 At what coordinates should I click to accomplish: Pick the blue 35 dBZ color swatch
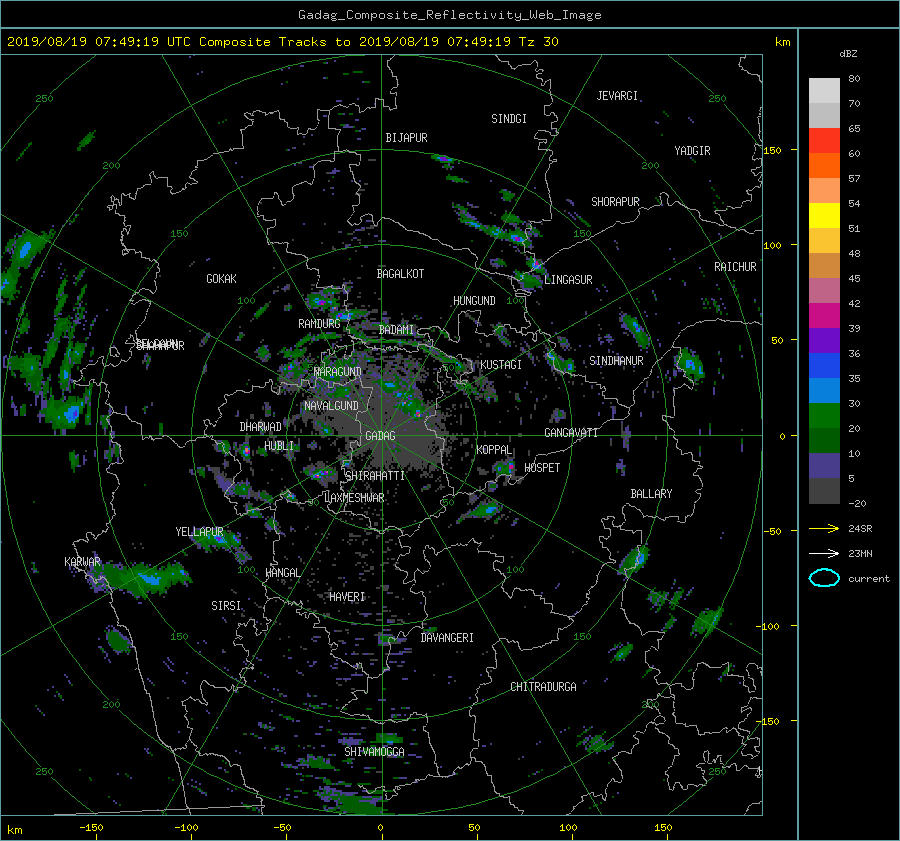point(824,366)
